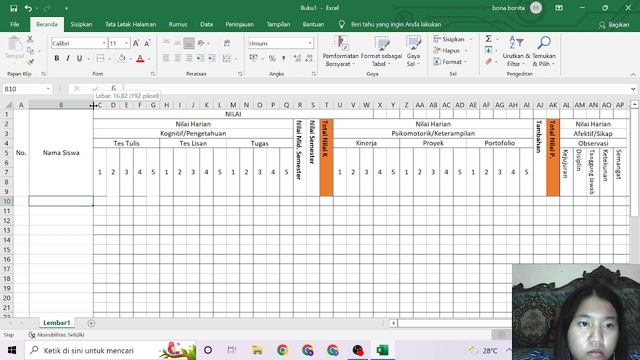Open the File tab
Screen dimensions: 640x360
tap(15, 24)
